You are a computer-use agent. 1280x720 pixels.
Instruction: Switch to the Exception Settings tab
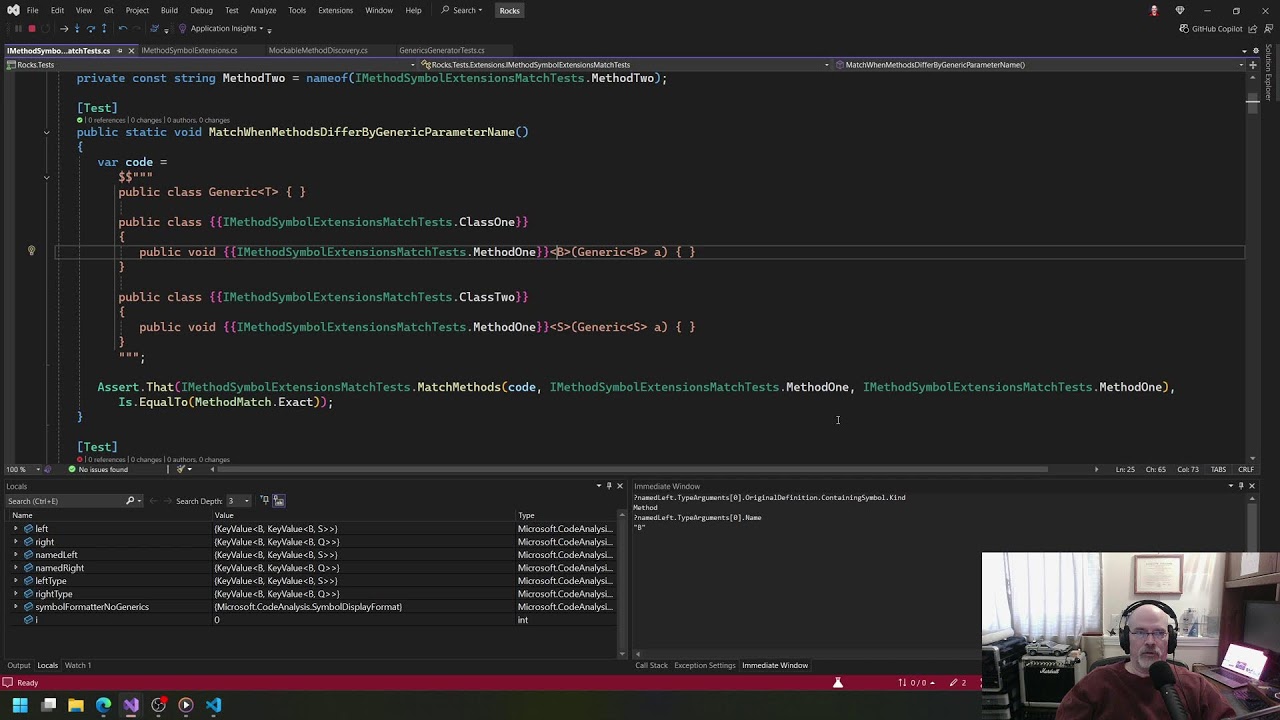click(705, 665)
